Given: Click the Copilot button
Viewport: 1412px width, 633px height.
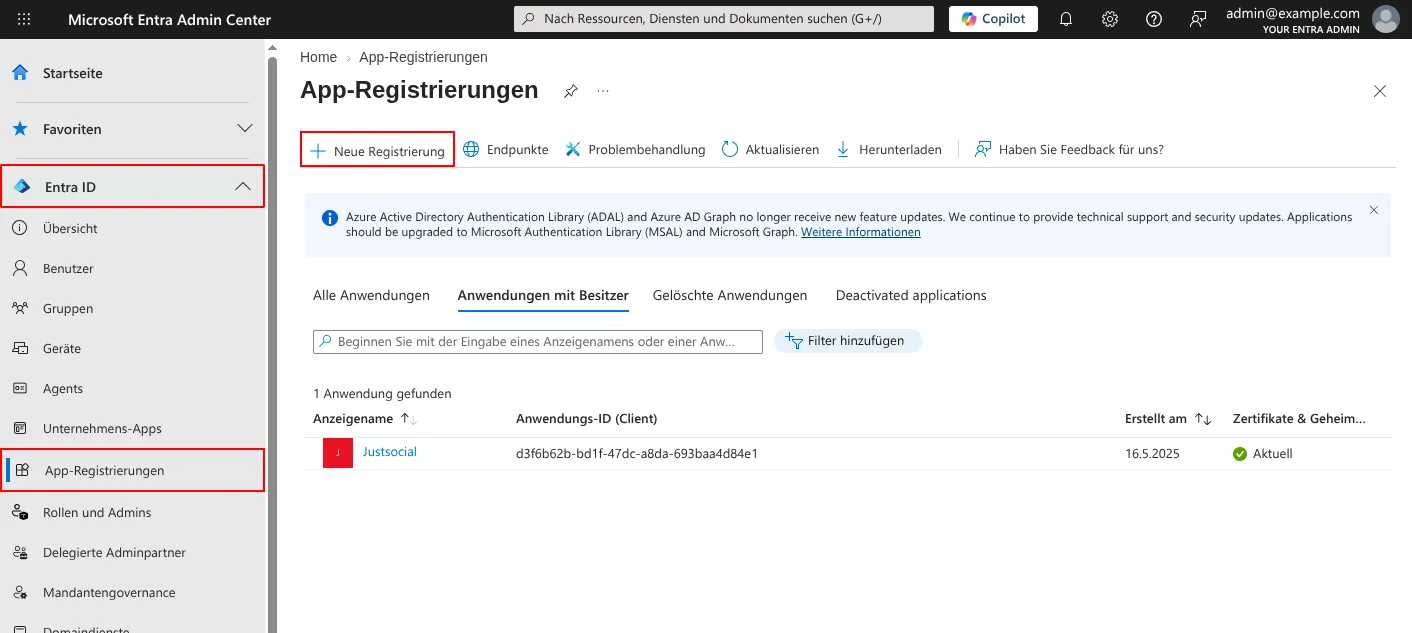Looking at the screenshot, I should click(x=993, y=19).
